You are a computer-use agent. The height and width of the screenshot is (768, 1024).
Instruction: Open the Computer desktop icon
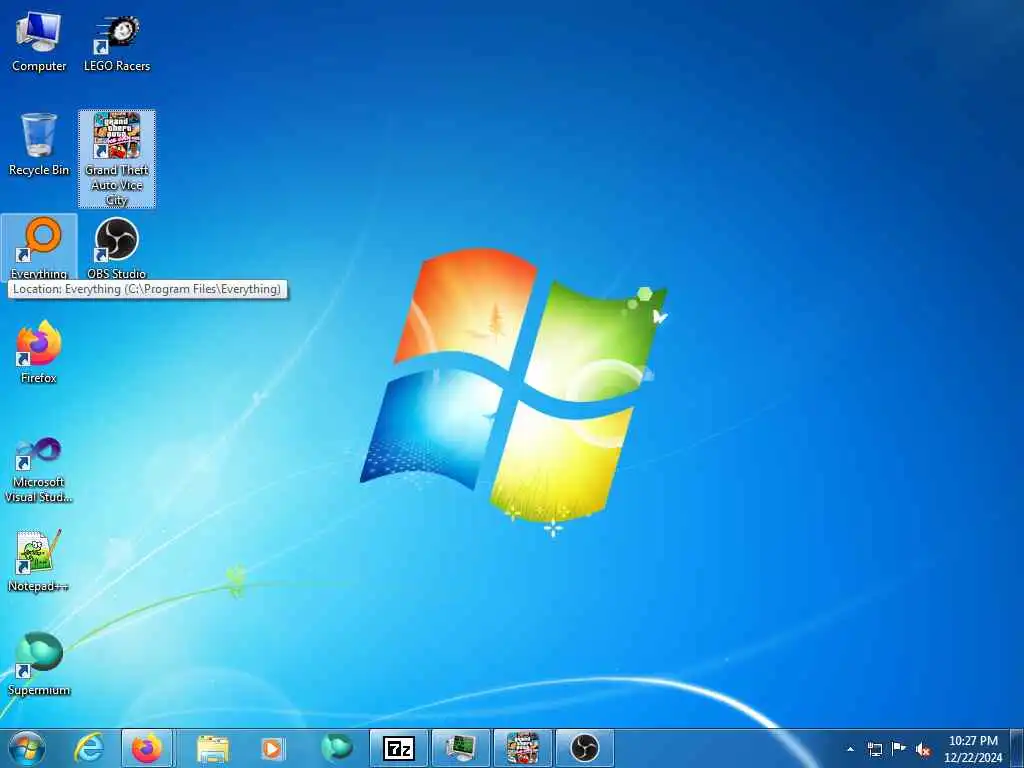click(39, 41)
